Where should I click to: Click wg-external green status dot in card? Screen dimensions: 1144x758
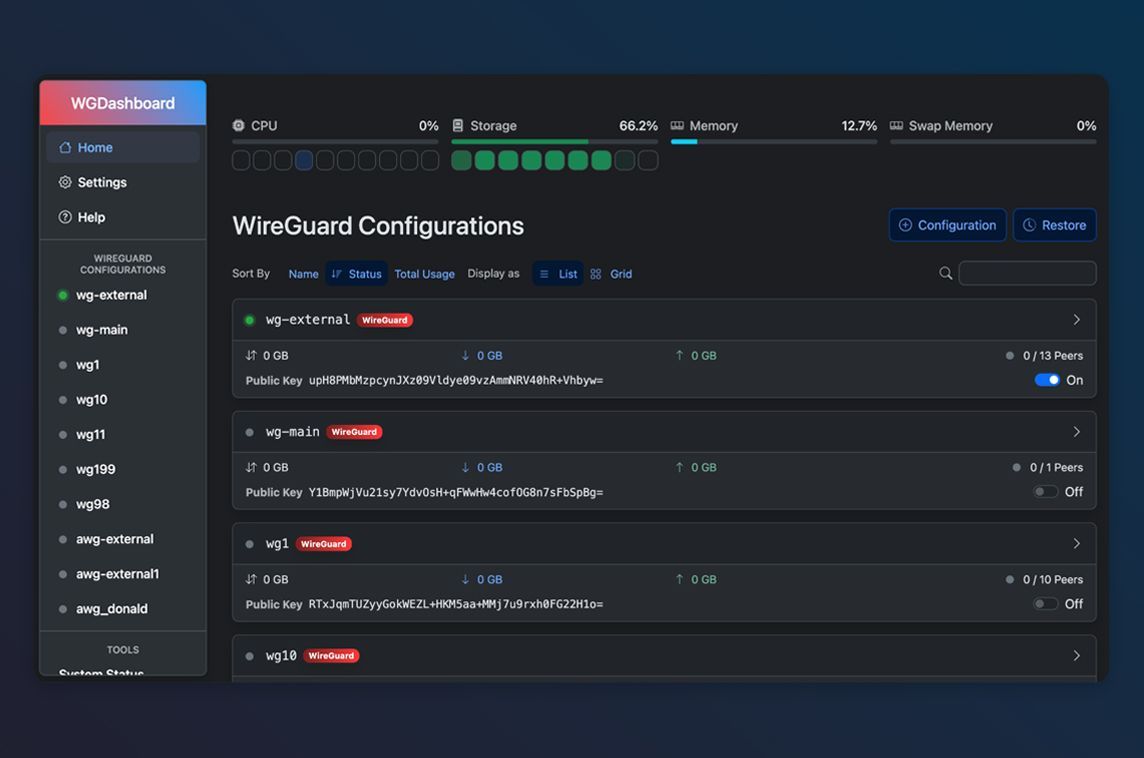(x=250, y=320)
